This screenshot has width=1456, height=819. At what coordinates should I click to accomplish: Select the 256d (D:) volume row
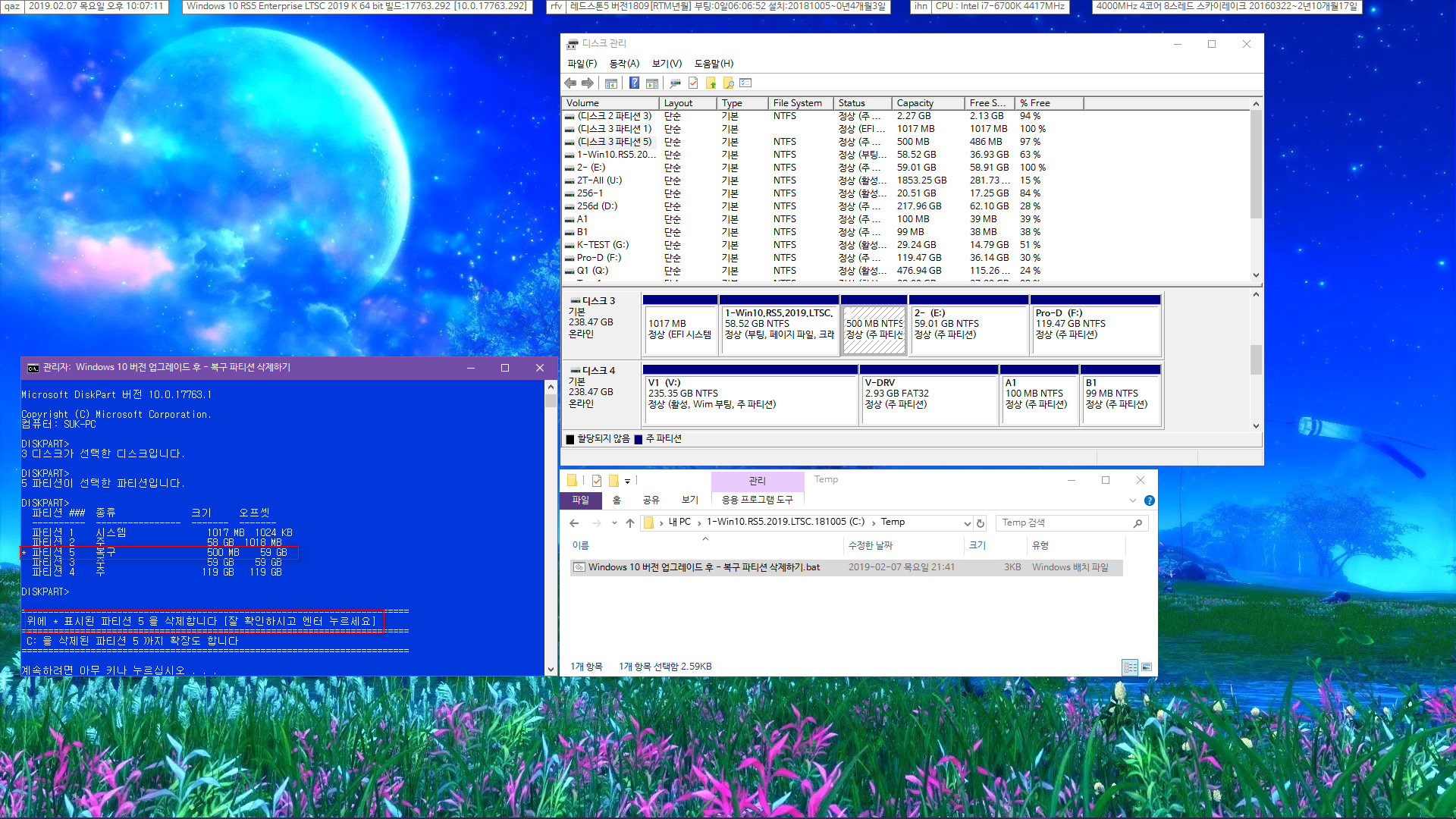[x=905, y=206]
